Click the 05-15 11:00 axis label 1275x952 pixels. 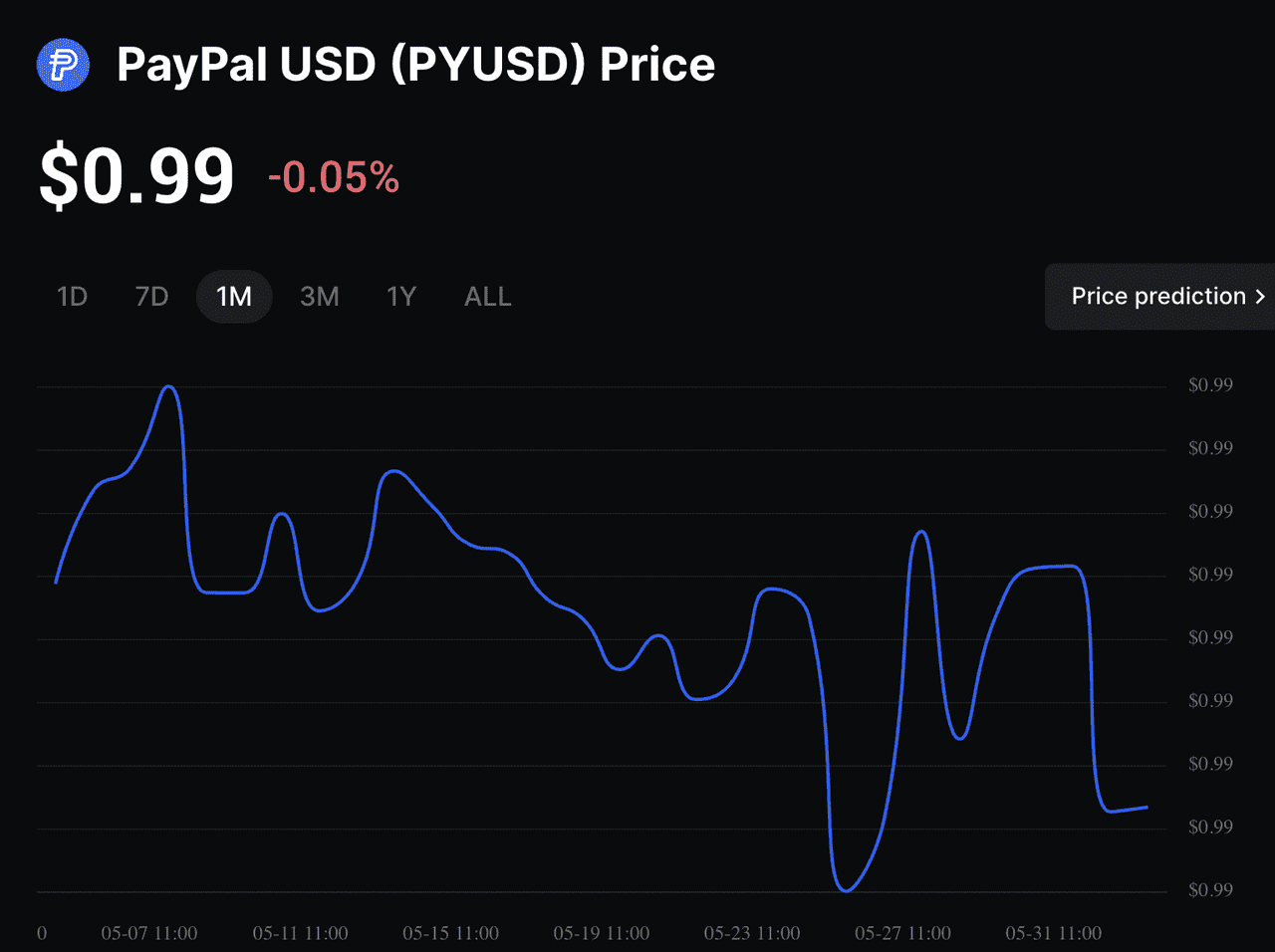(450, 933)
